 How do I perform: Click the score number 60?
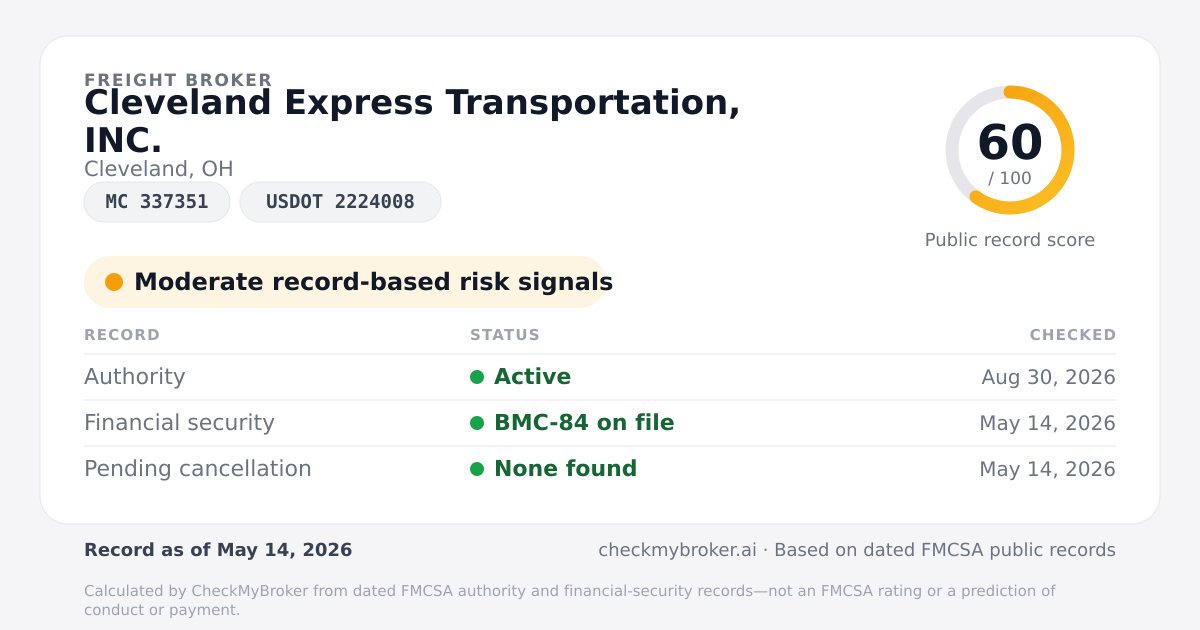coord(1010,143)
